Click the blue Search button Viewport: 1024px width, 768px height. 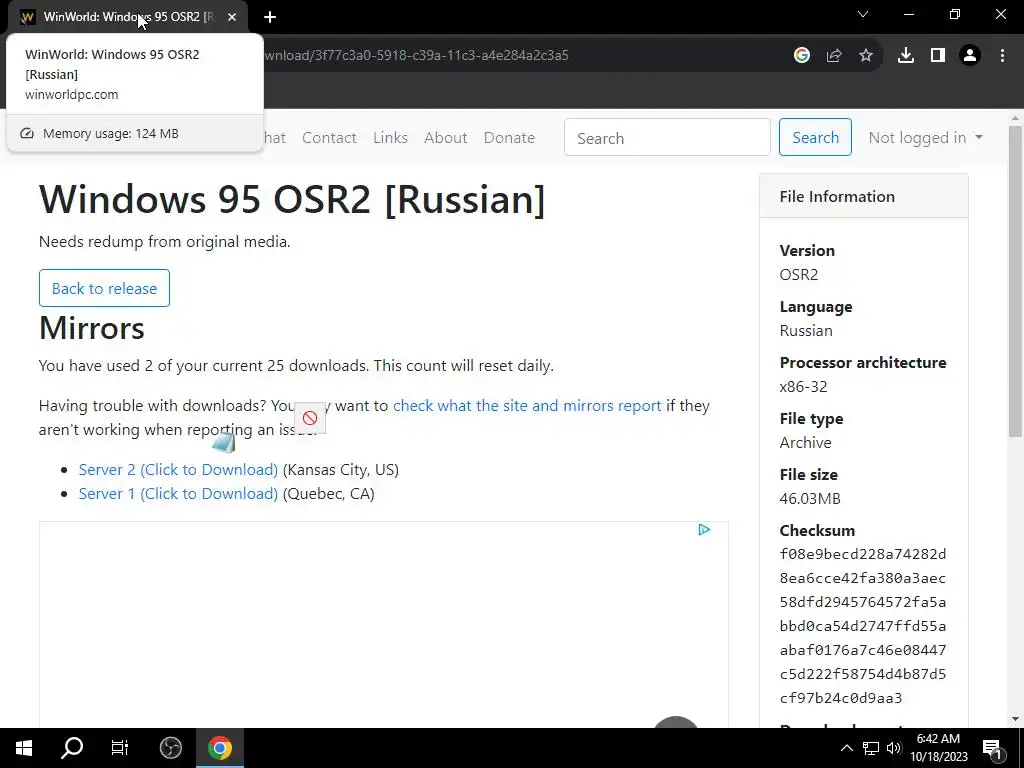pos(815,137)
